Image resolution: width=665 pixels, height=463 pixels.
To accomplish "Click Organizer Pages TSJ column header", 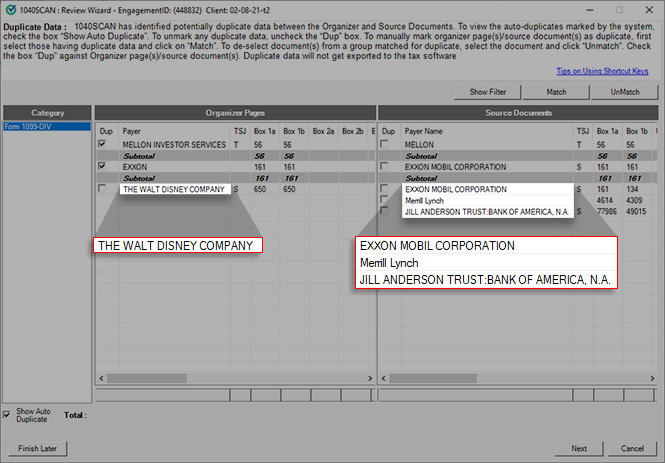I will pos(240,131).
